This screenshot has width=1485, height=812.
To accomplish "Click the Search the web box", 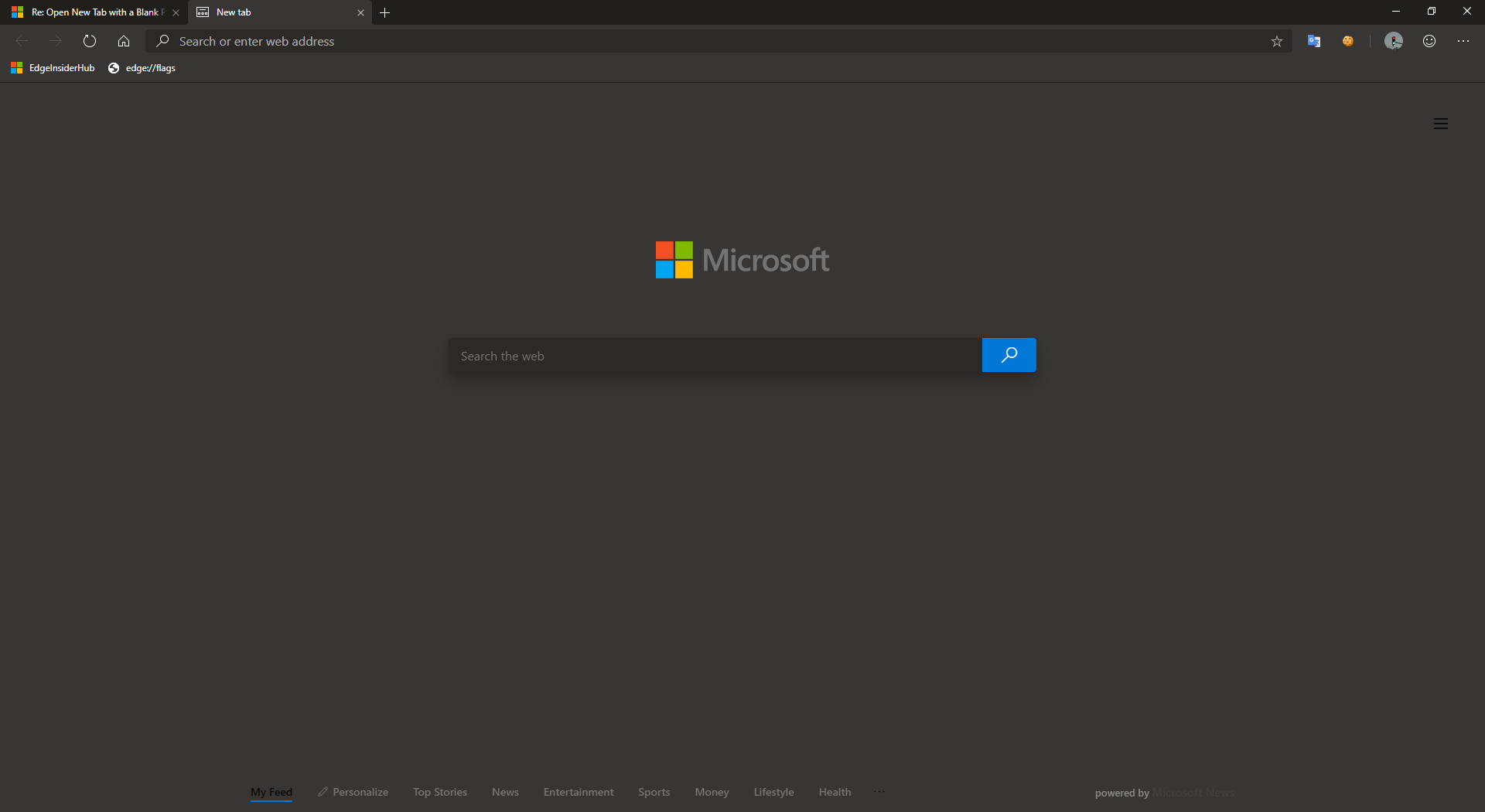I will [712, 356].
